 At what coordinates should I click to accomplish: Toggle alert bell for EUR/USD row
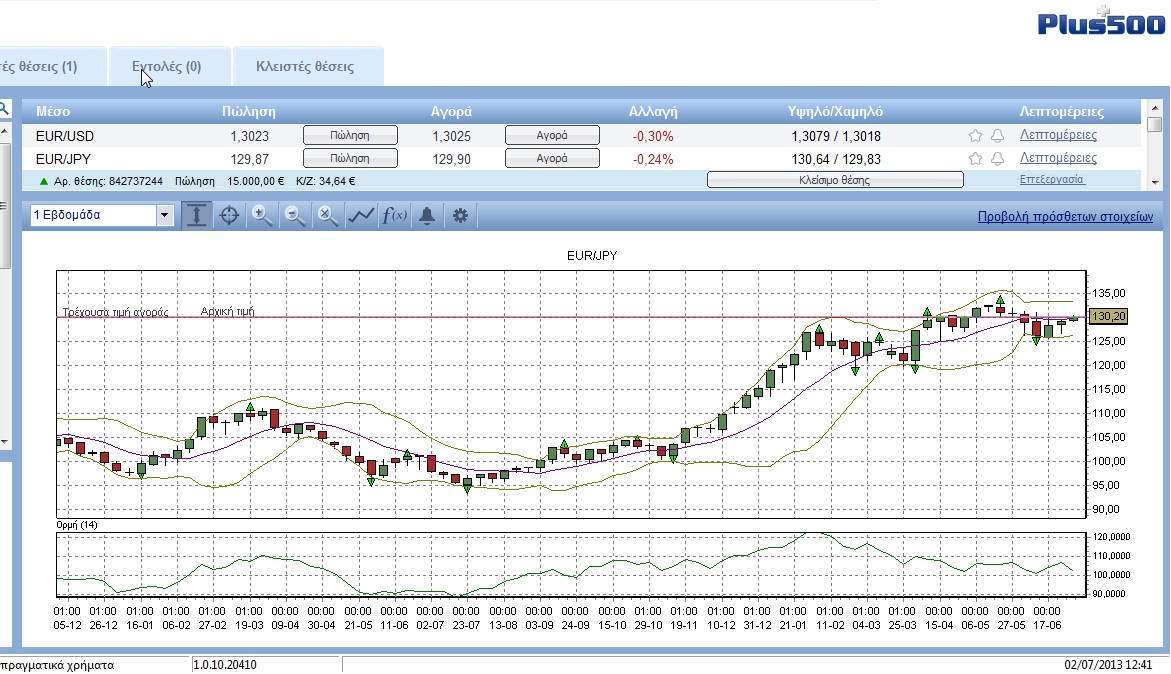(997, 136)
